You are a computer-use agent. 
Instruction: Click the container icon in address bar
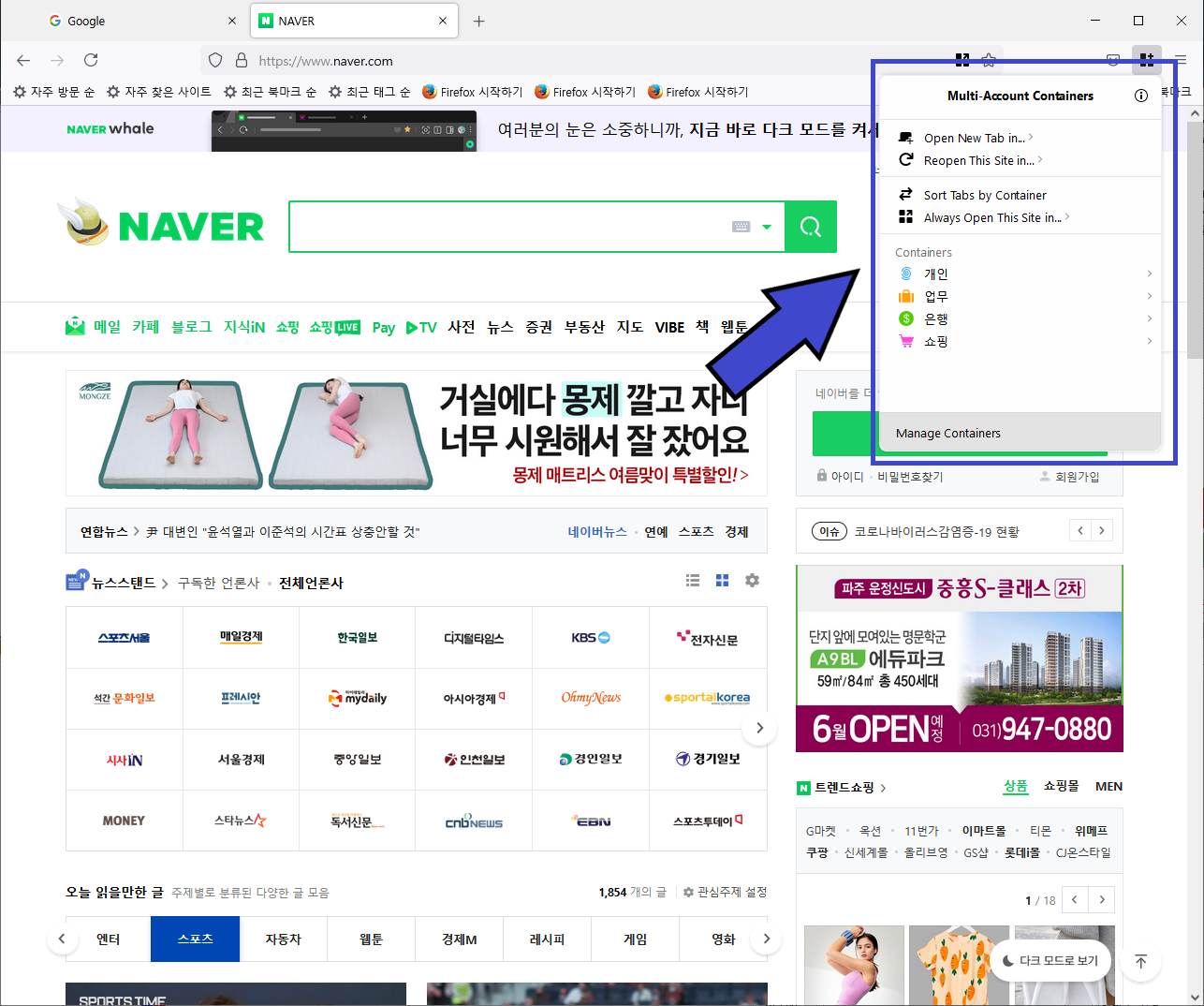pyautogui.click(x=962, y=60)
